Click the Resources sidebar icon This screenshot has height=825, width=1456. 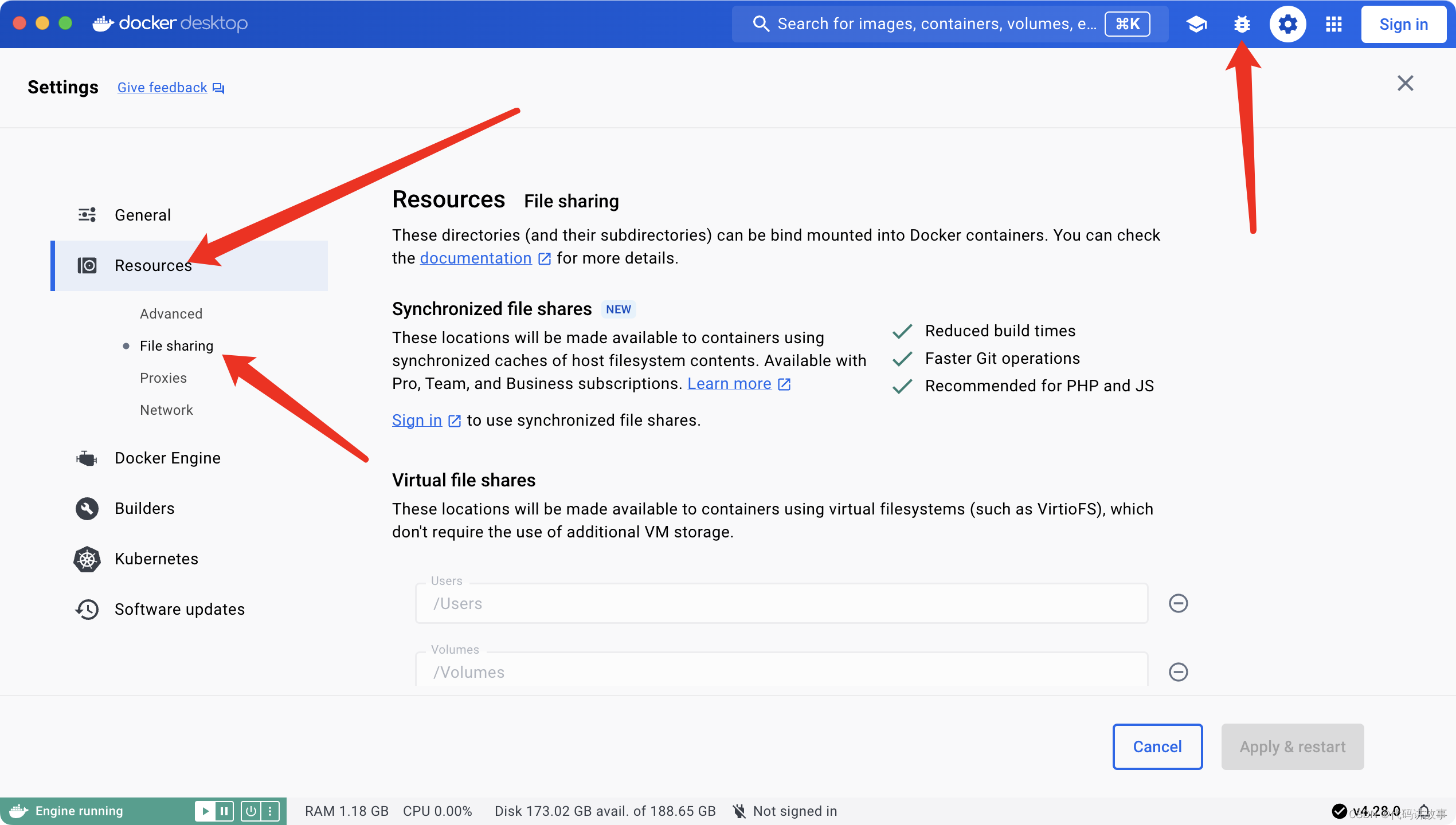pos(88,265)
